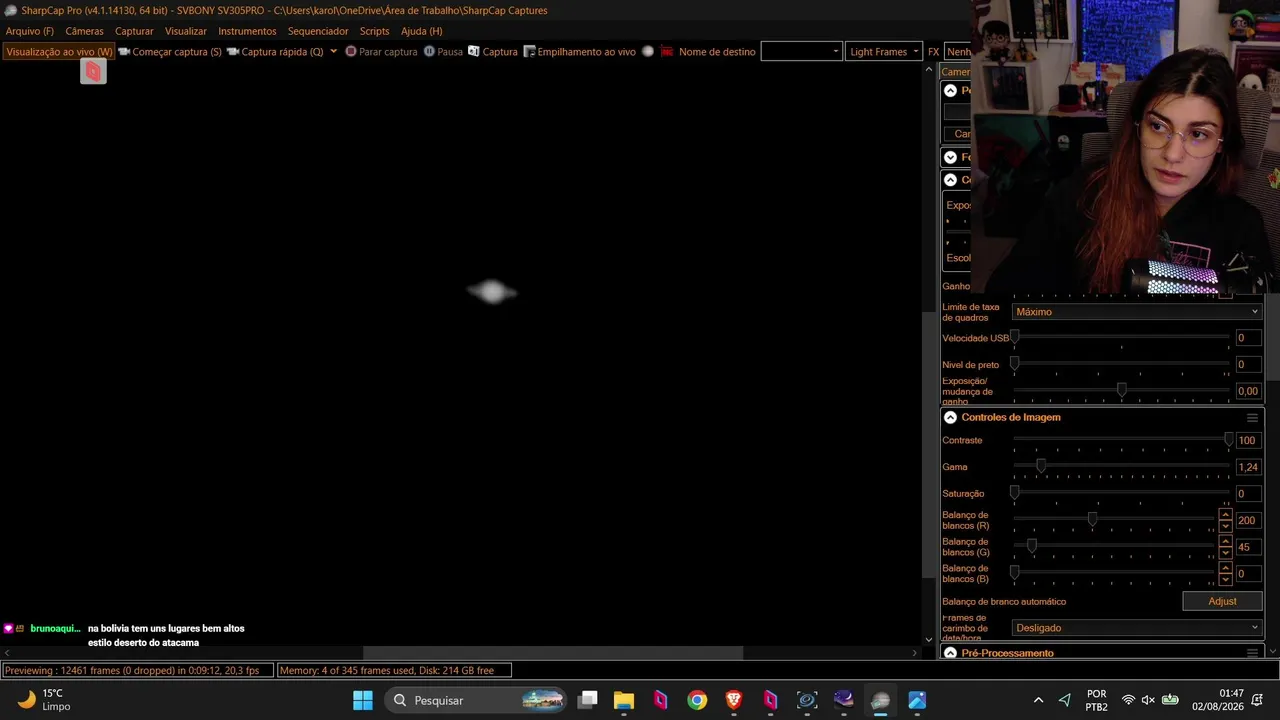1280x720 pixels.
Task: Open the Pré-Processamento hamburger menu
Action: pos(1252,653)
